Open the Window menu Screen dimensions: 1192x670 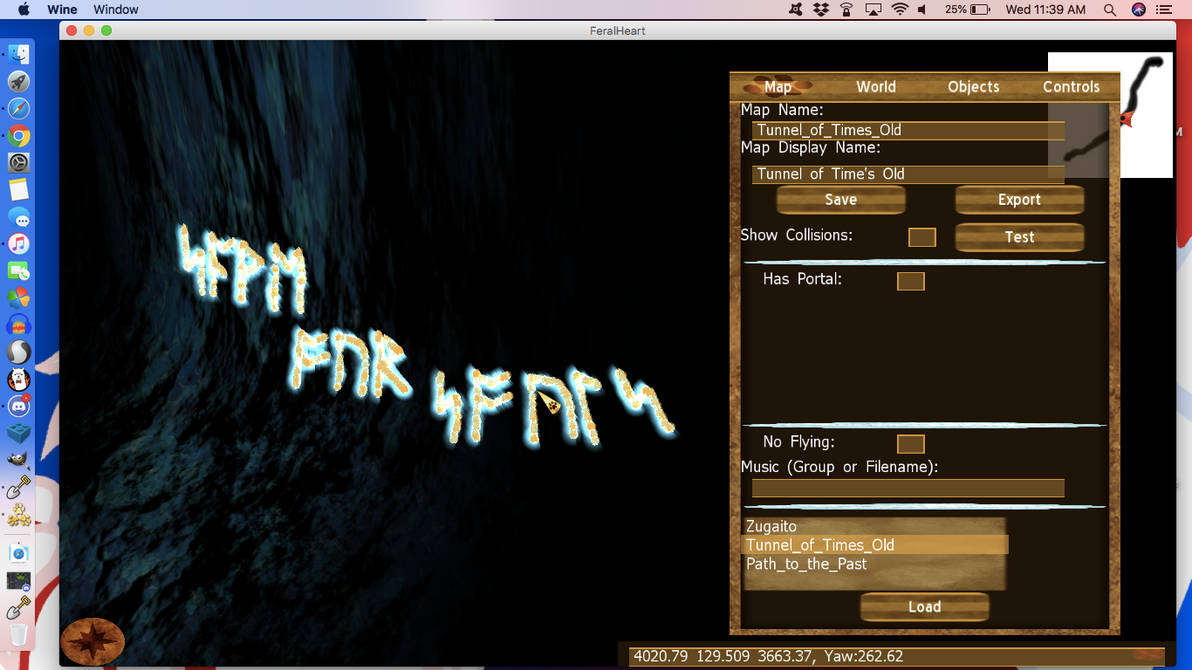pyautogui.click(x=116, y=9)
